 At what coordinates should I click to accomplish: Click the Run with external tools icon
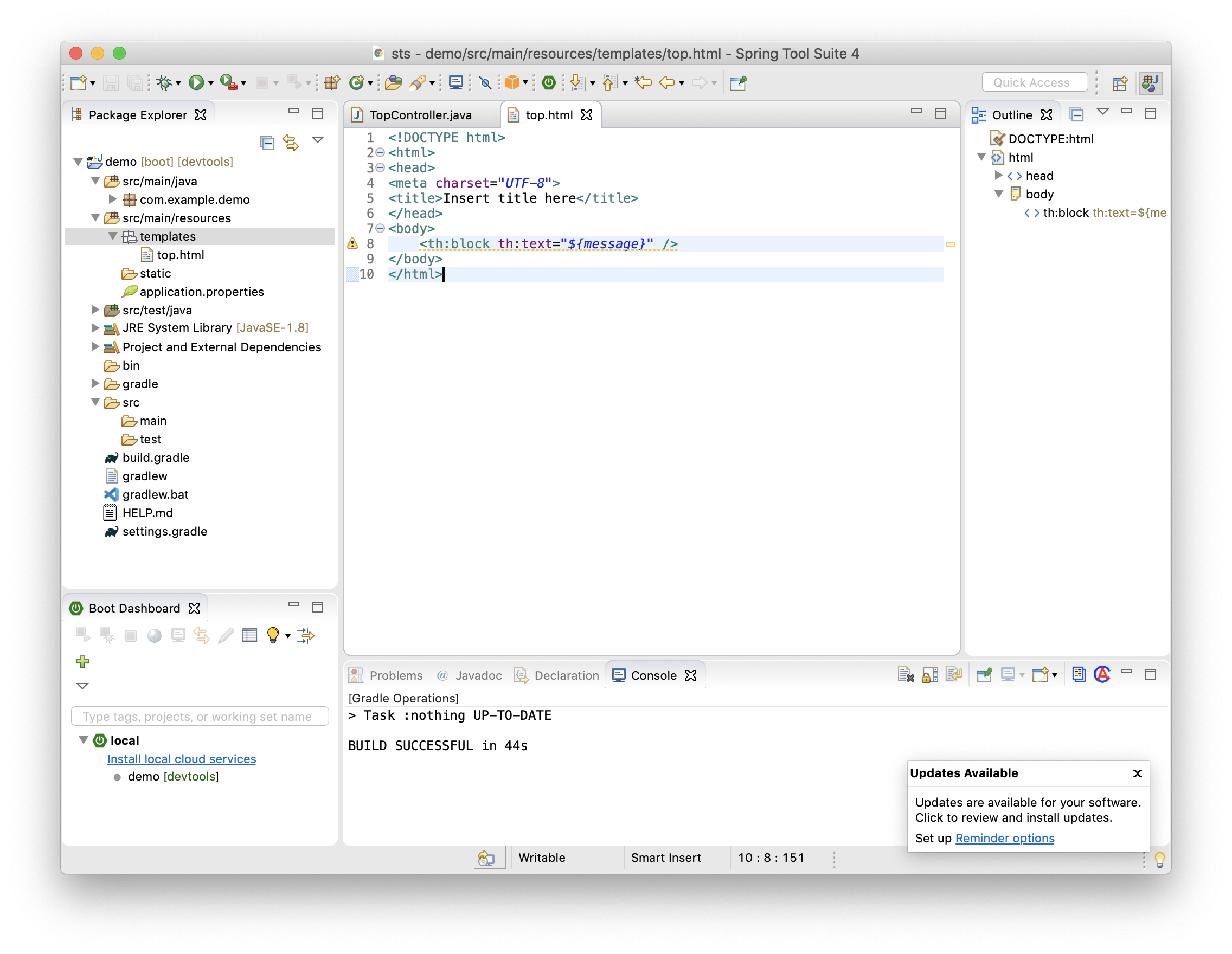coord(228,83)
